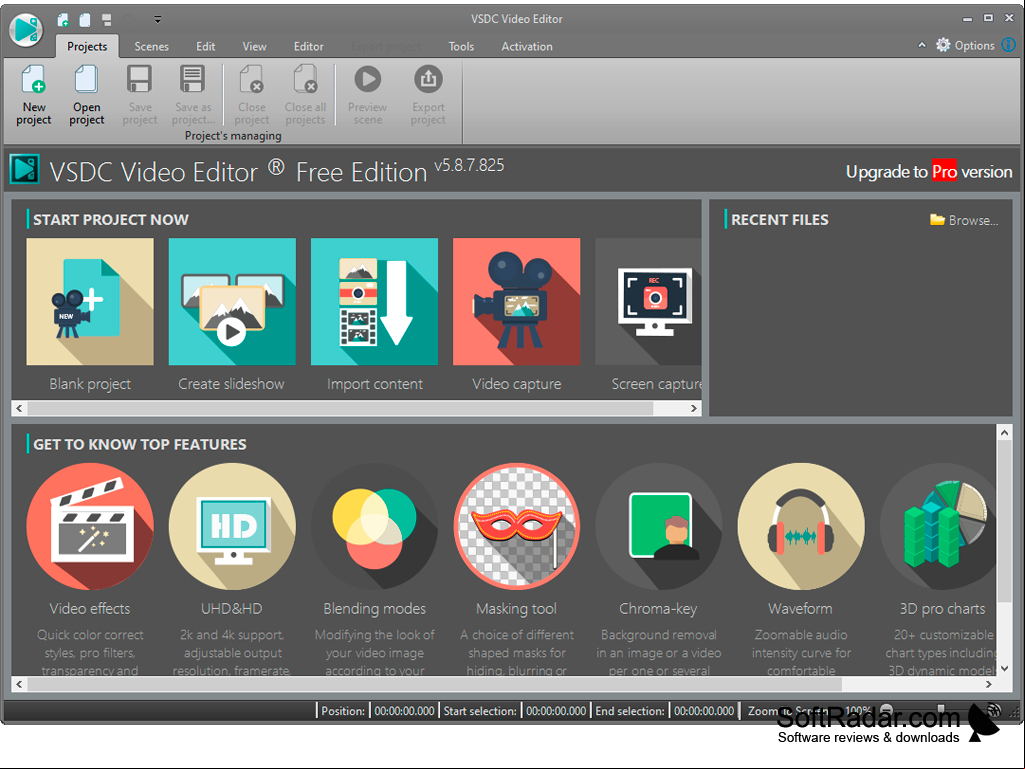Screen dimensions: 1025x769
Task: Click Open project ribbon button
Action: pyautogui.click(x=86, y=95)
